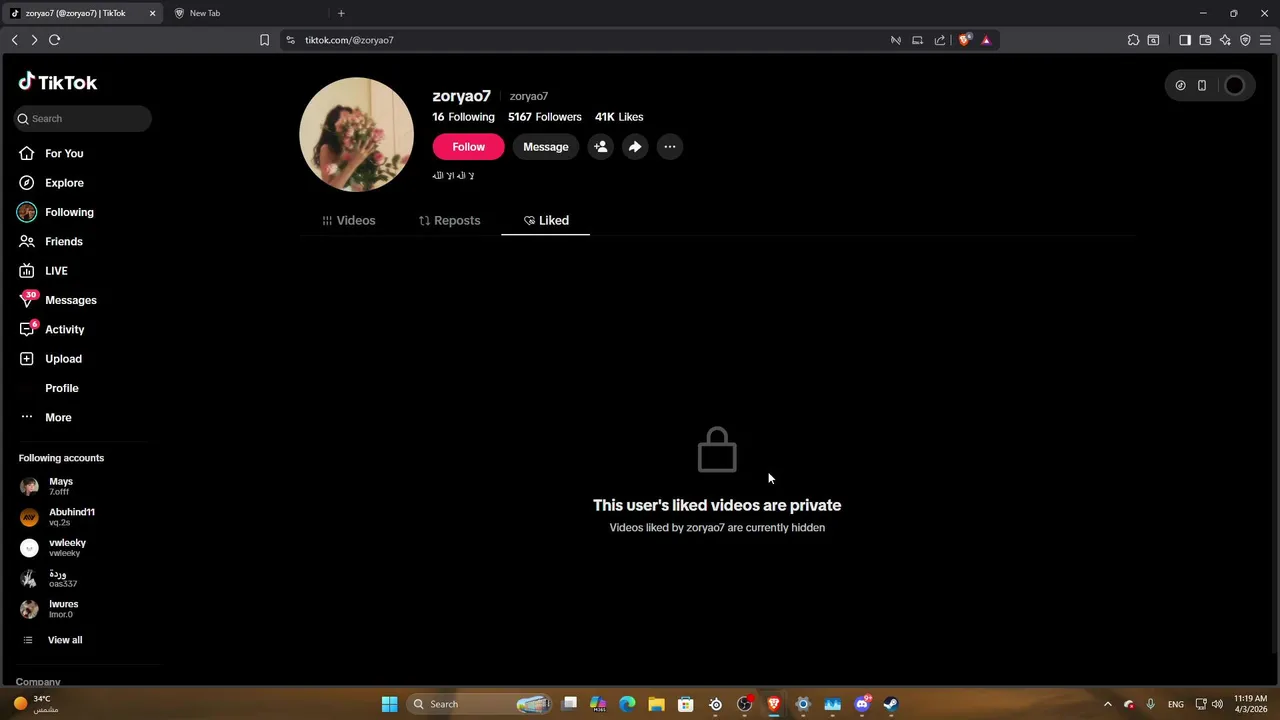Viewport: 1280px width, 720px height.
Task: Open the Activity notifications
Action: [52, 329]
